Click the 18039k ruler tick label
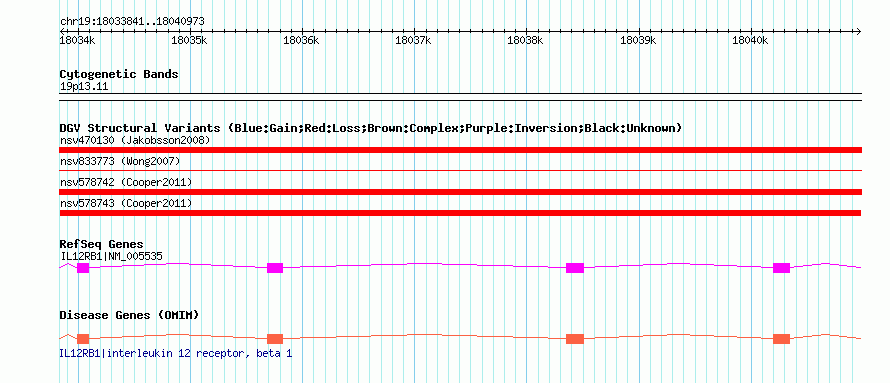 click(638, 40)
